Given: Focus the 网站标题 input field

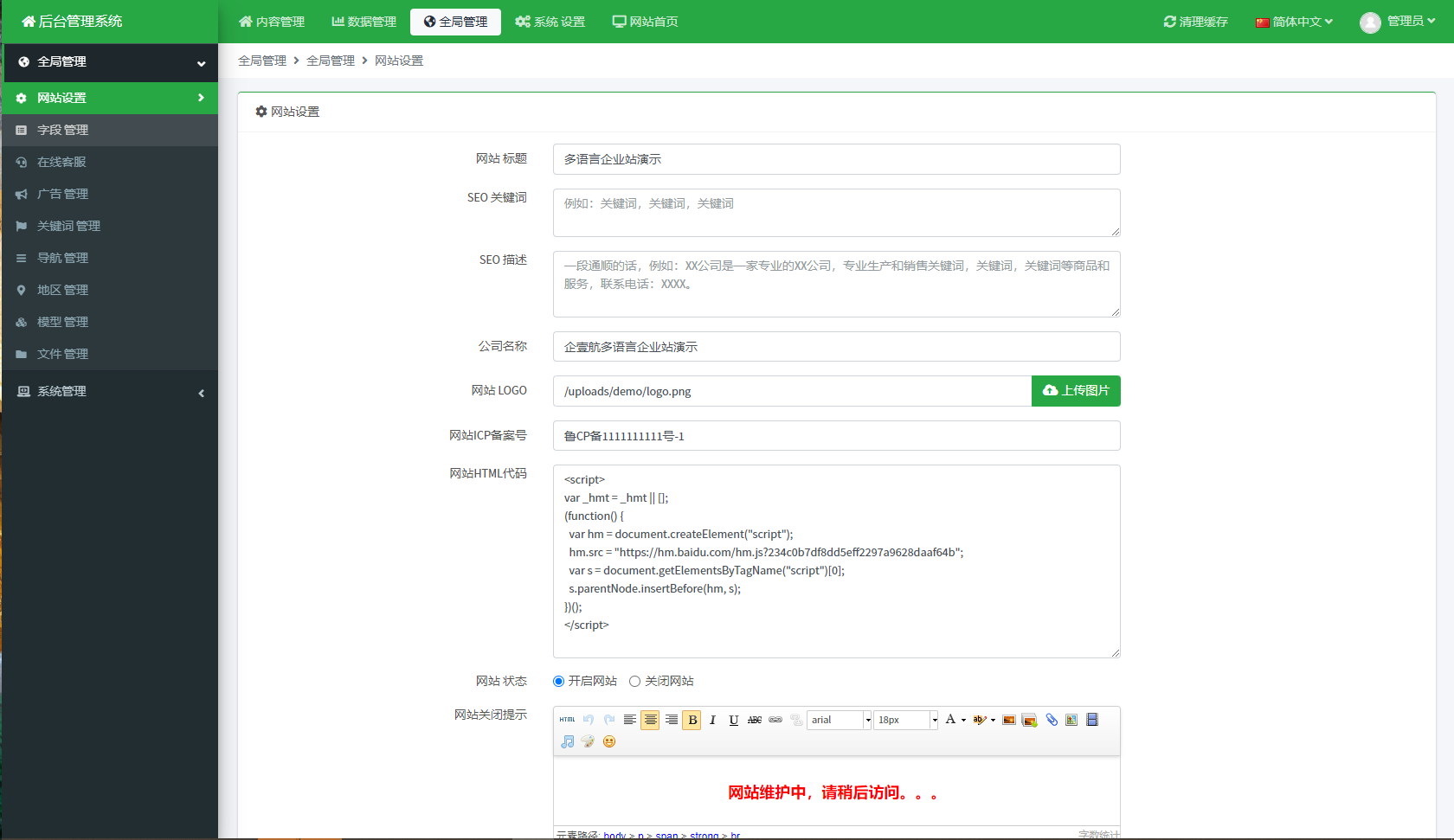Looking at the screenshot, I should 836,159.
